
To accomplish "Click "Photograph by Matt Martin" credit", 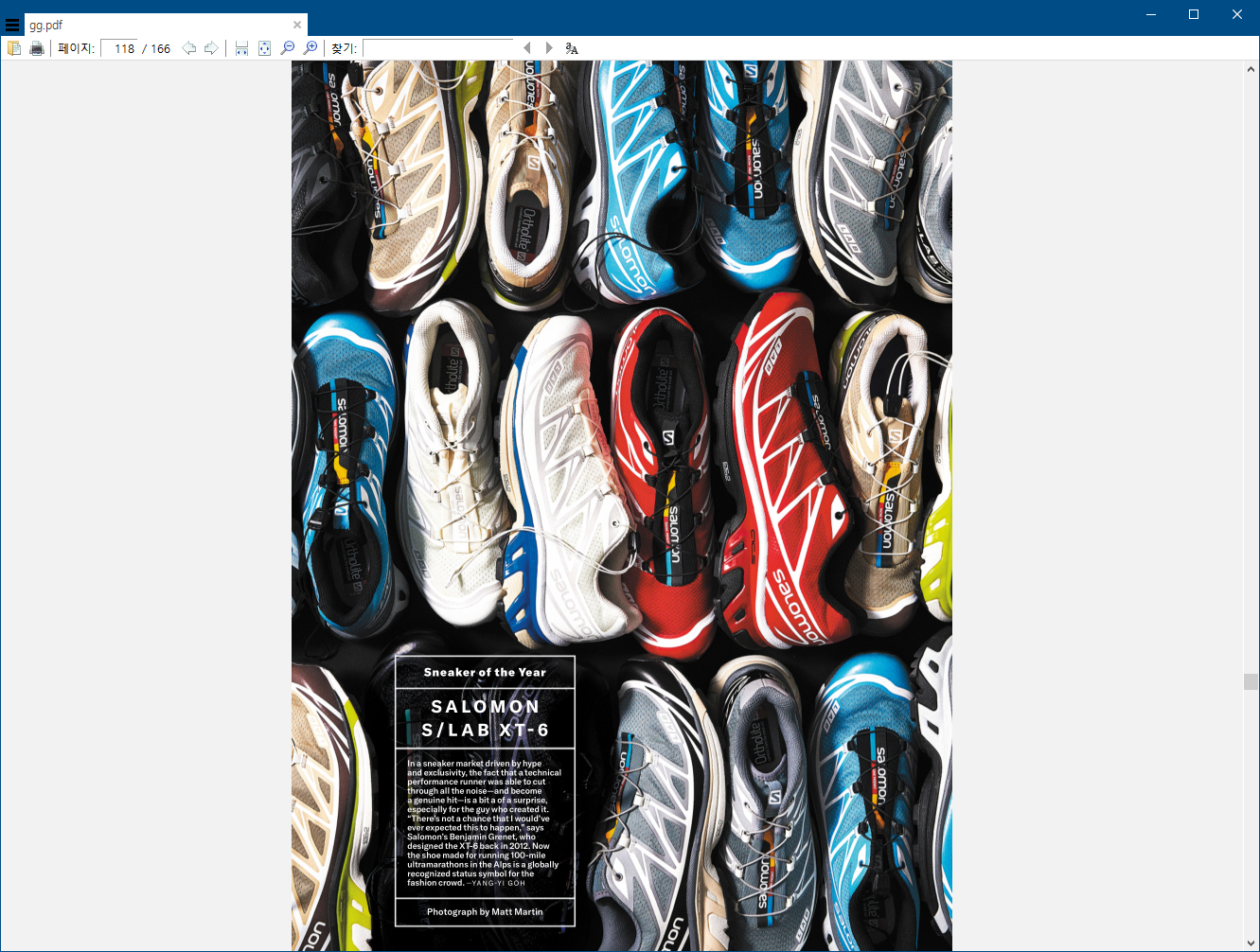I will click(485, 912).
